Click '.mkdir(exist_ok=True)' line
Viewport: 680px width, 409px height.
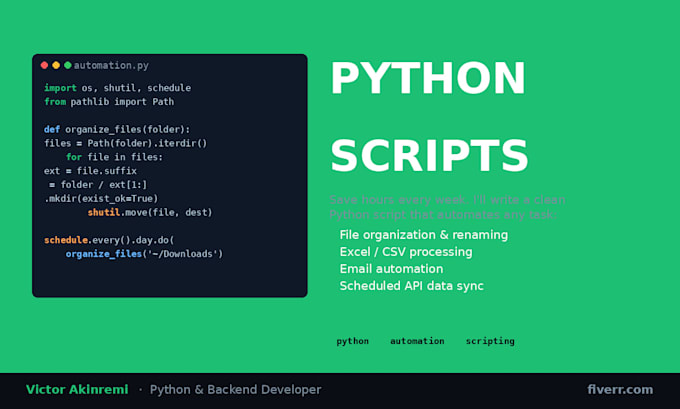[x=101, y=199]
